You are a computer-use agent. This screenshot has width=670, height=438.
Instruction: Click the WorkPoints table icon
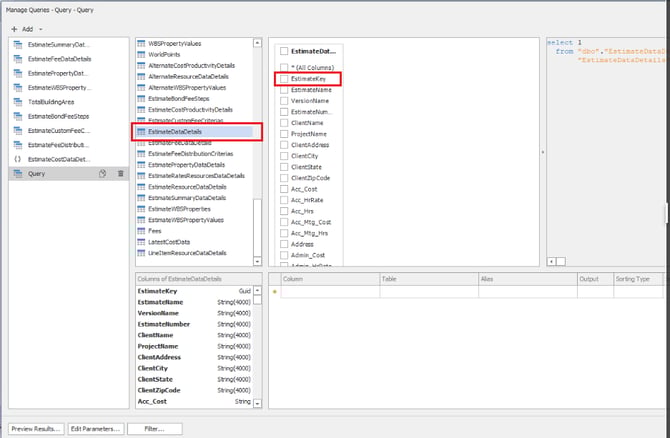pos(141,54)
